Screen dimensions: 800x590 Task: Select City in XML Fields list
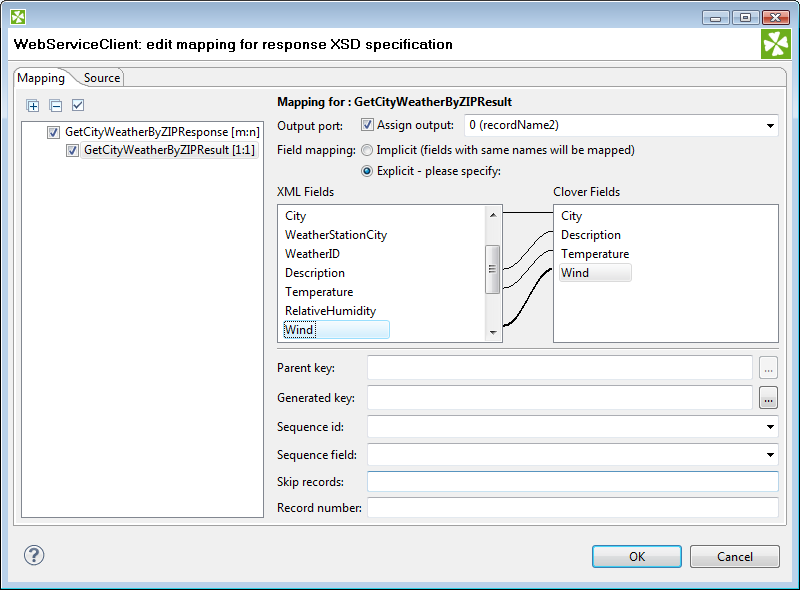pyautogui.click(x=295, y=216)
